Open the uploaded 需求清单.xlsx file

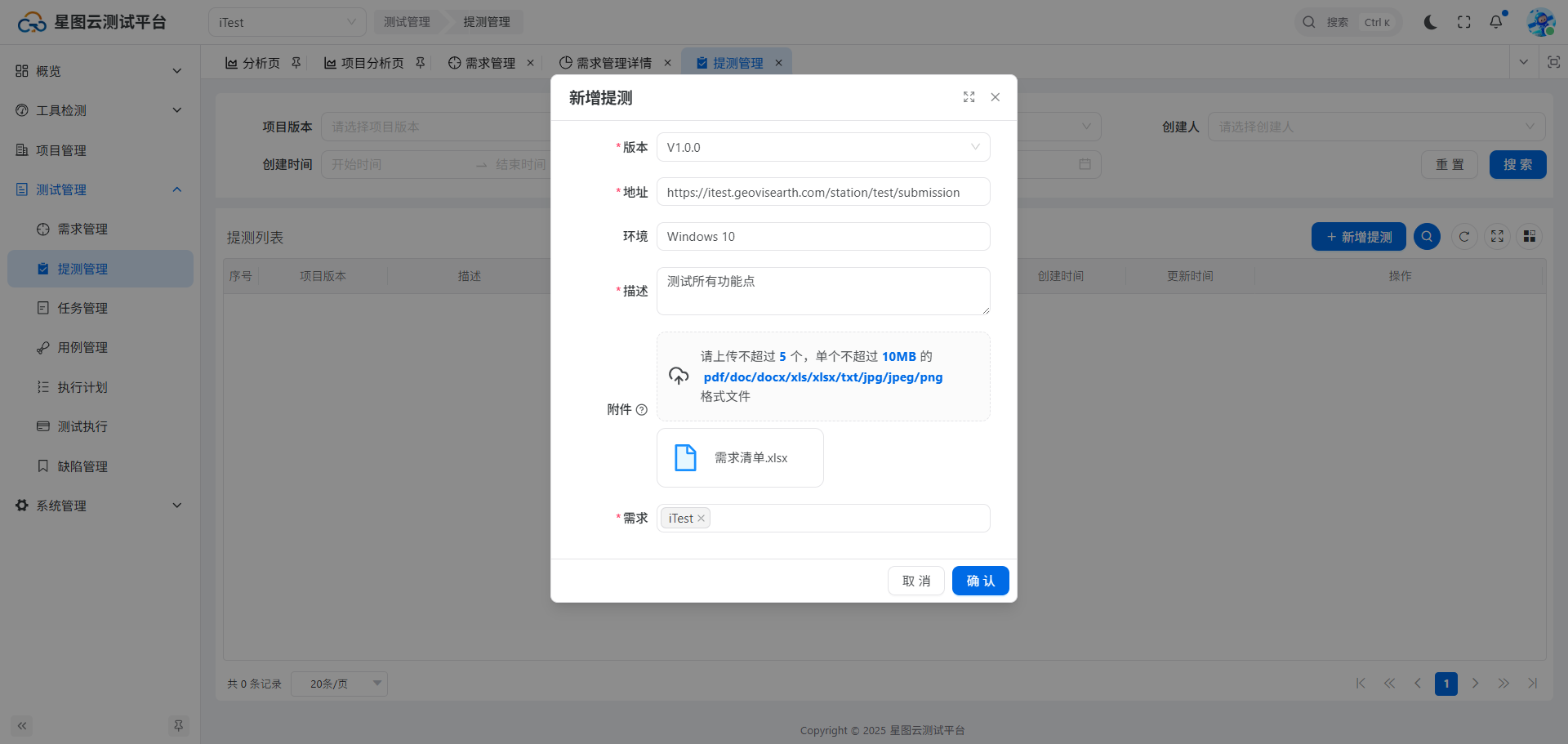740,457
